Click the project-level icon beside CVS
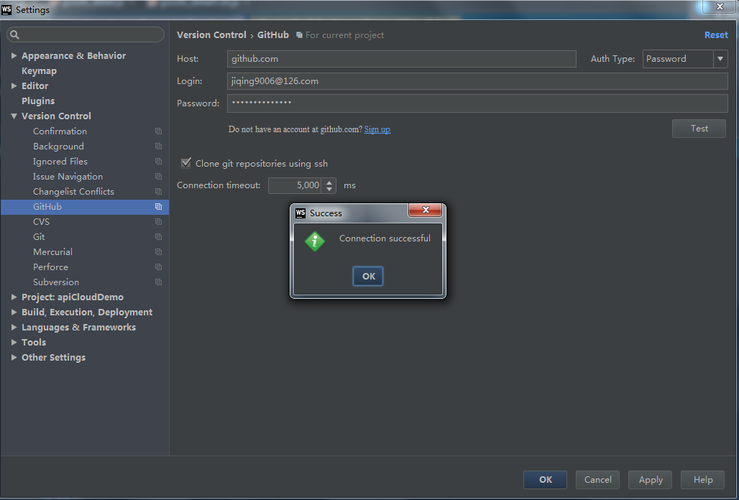 [x=158, y=222]
